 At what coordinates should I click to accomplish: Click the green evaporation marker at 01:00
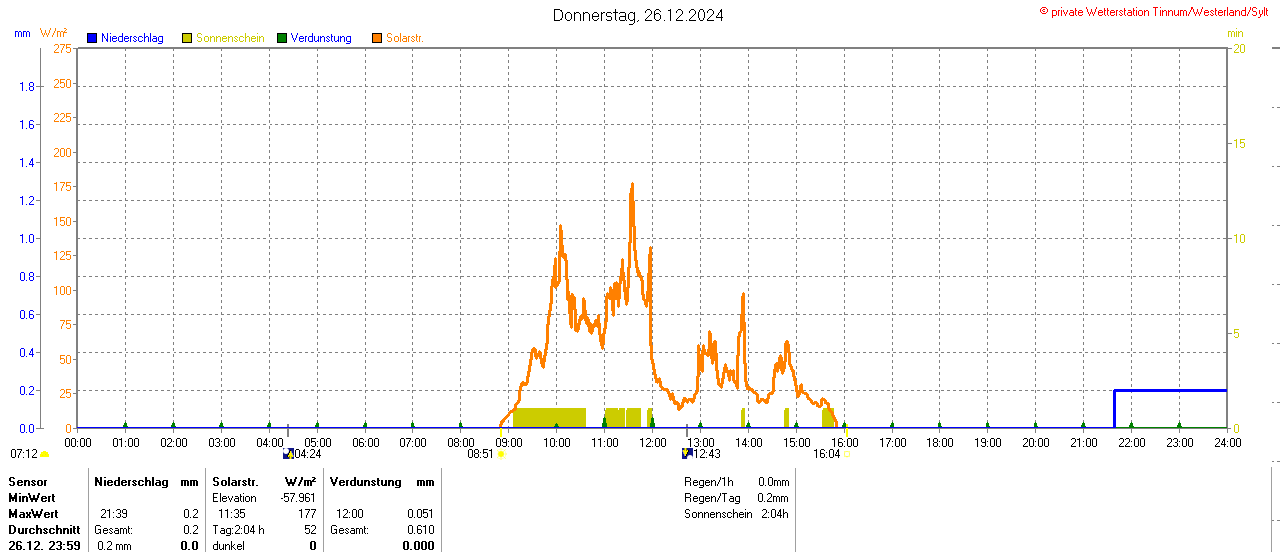pyautogui.click(x=125, y=425)
